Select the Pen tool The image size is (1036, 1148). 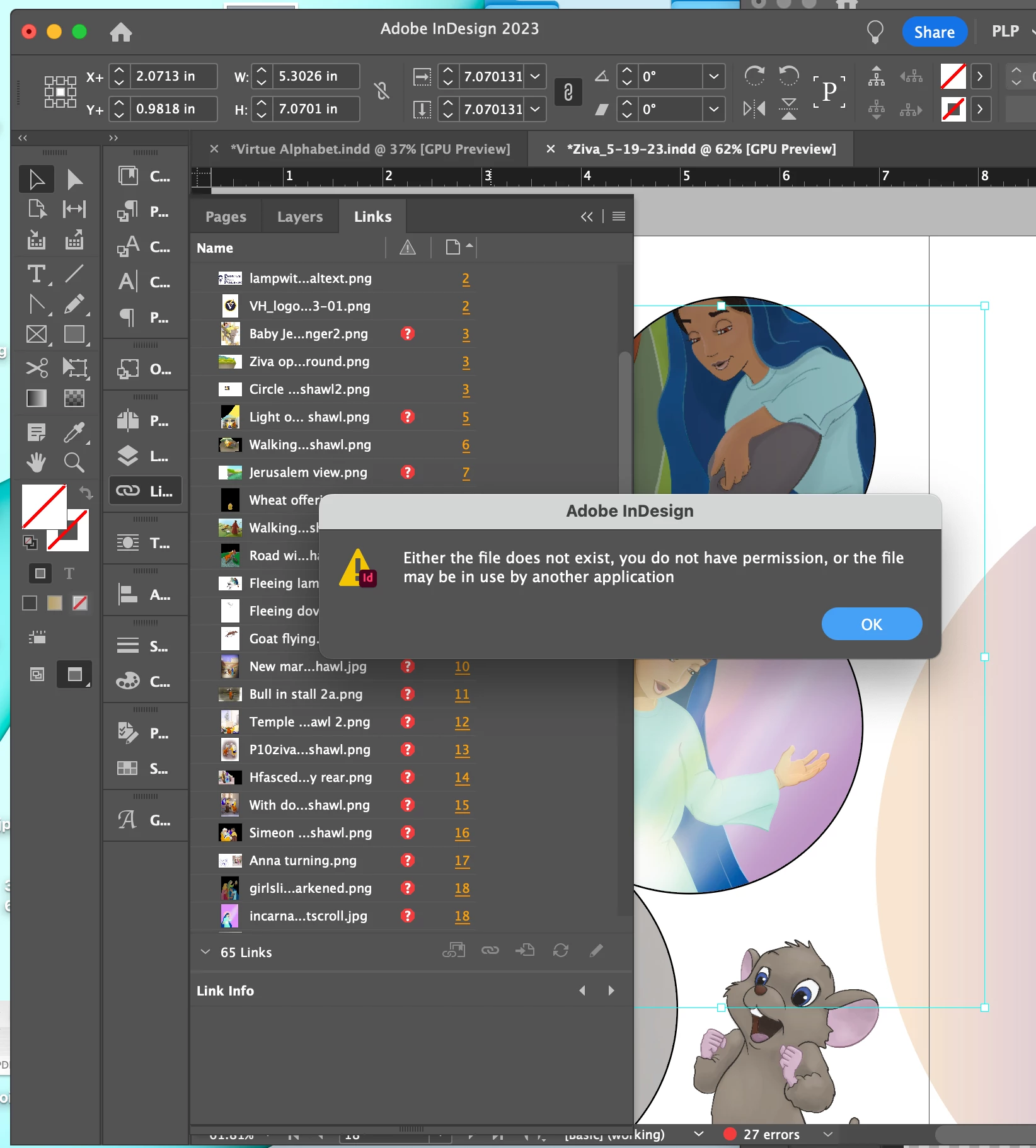37,304
